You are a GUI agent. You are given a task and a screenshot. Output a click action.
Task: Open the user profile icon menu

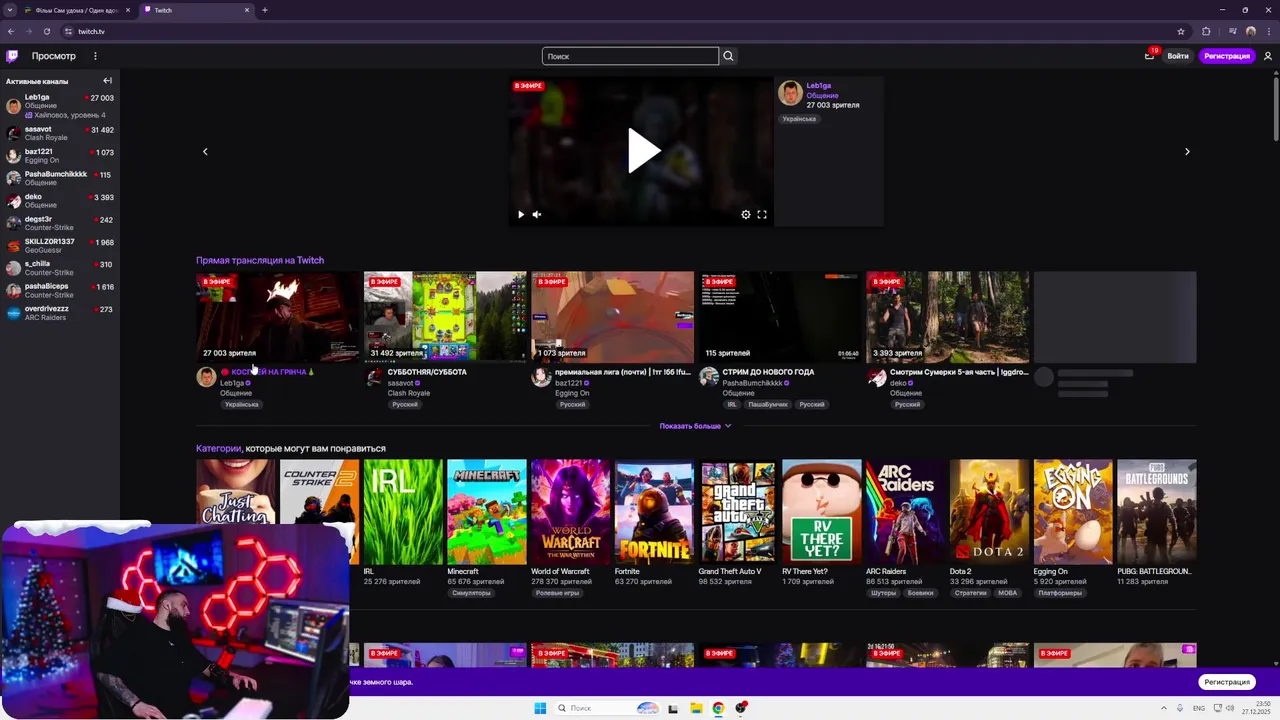pos(1268,56)
